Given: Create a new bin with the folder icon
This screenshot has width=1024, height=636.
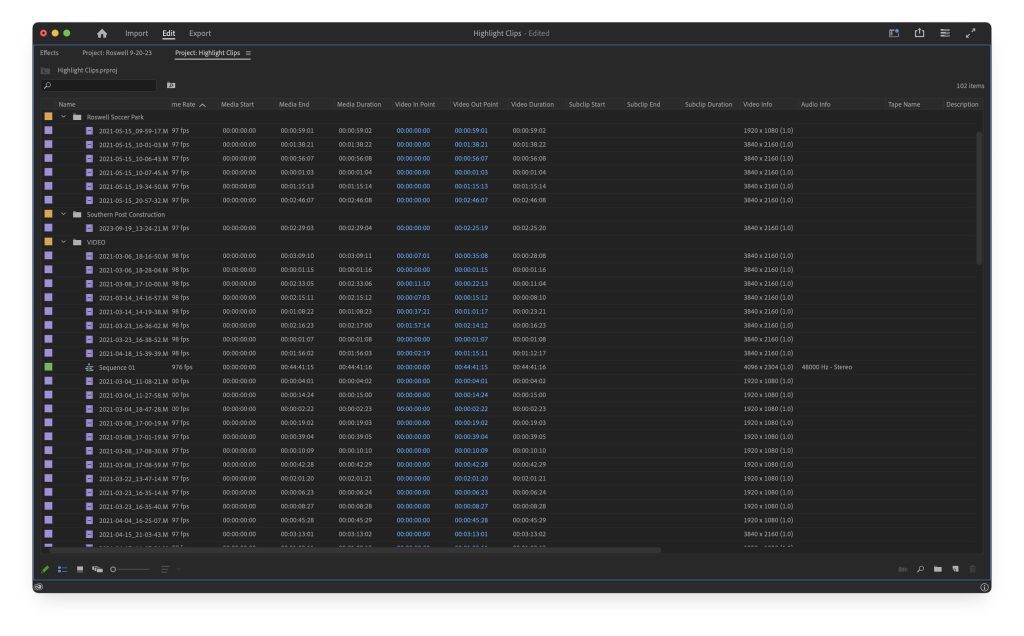Looking at the screenshot, I should [938, 569].
